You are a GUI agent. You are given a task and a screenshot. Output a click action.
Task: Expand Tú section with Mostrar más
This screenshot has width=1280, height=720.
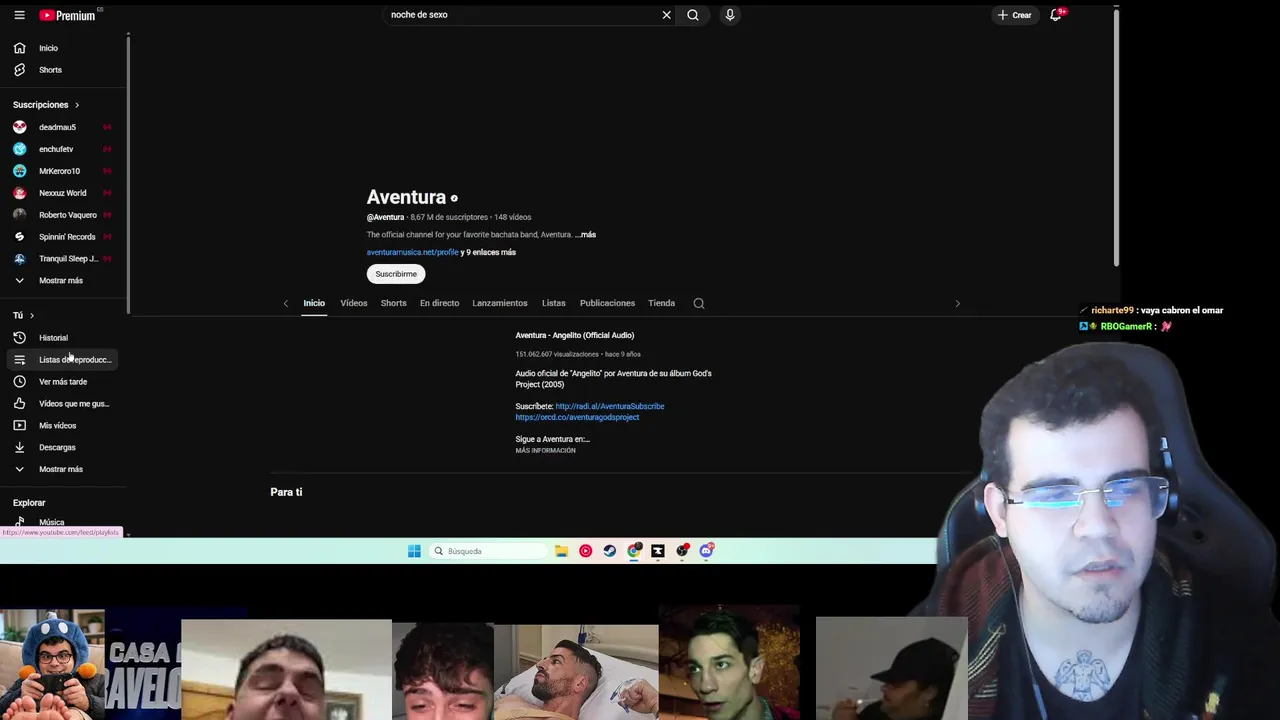[62, 469]
